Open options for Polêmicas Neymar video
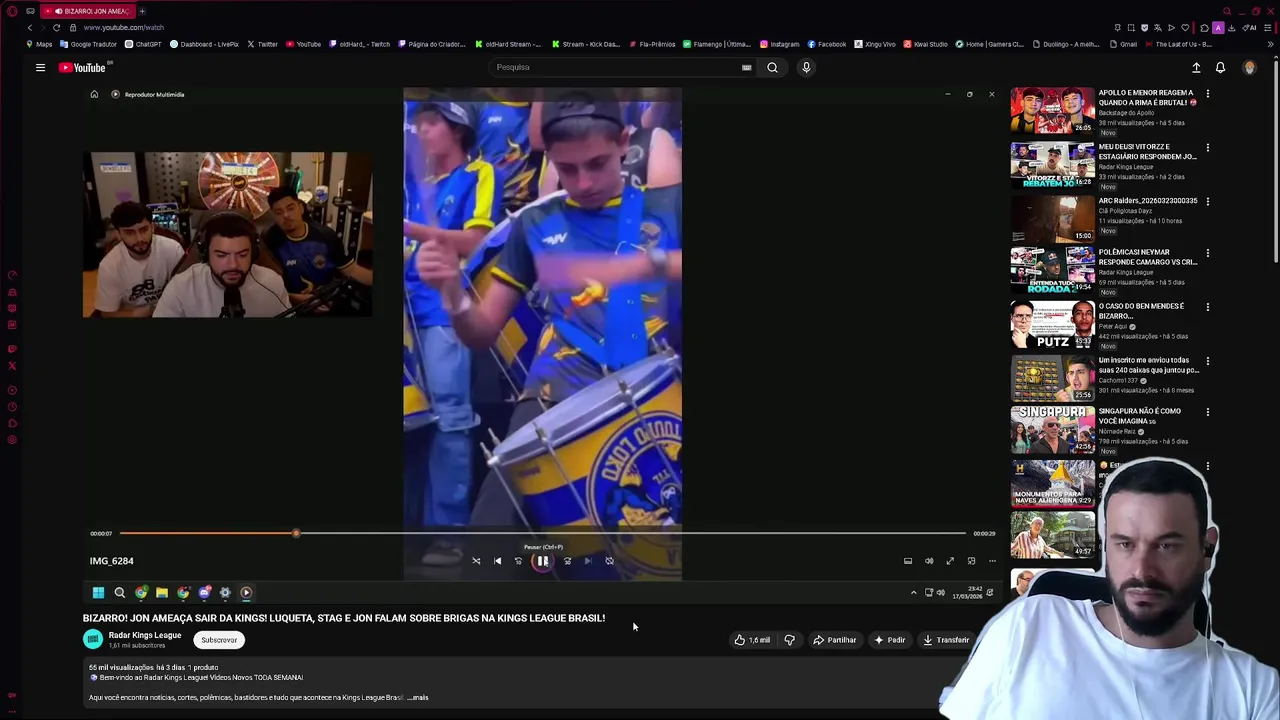This screenshot has height=720, width=1280. click(1207, 254)
